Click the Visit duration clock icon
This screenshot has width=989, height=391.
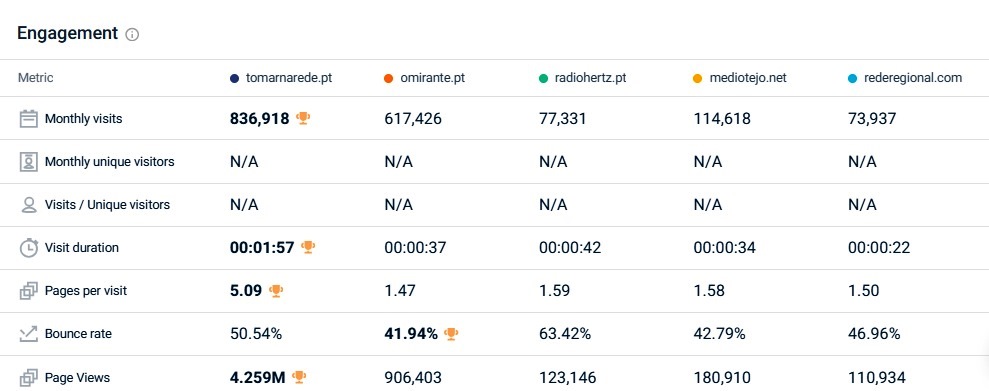point(29,248)
